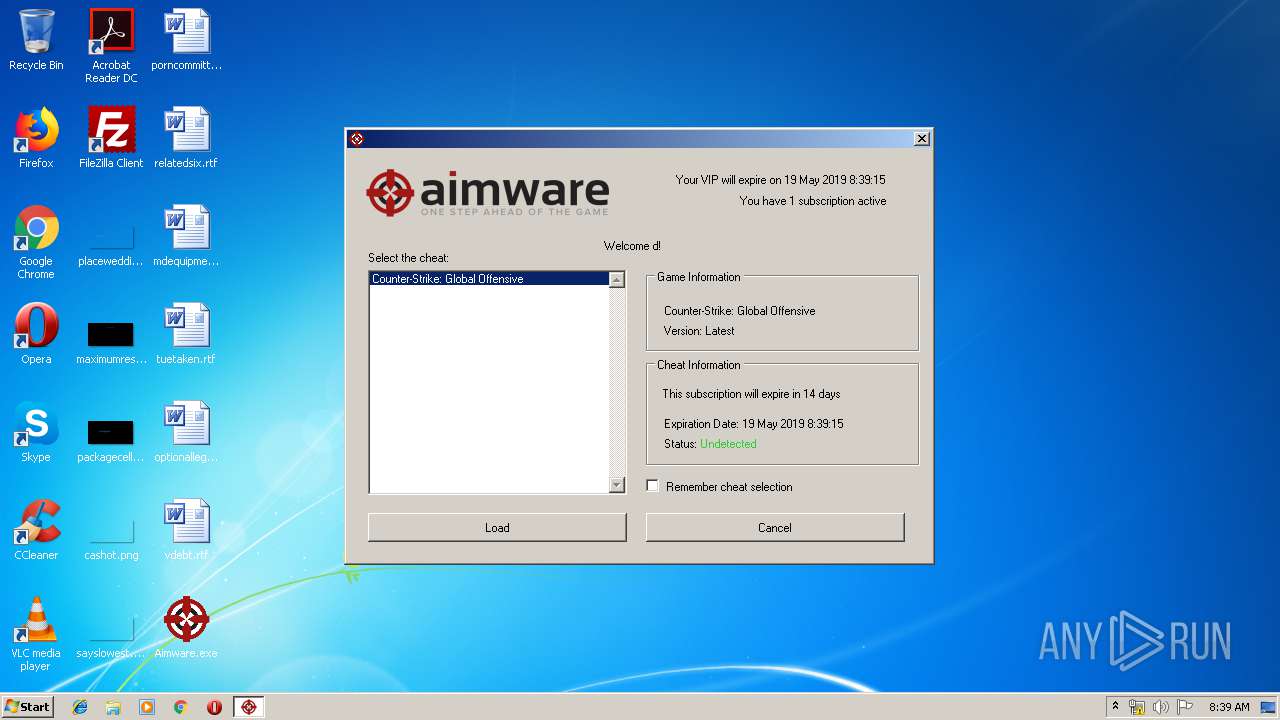Select the porncommitt... Word document icon
Viewport: 1280px width, 720px height.
(187, 40)
